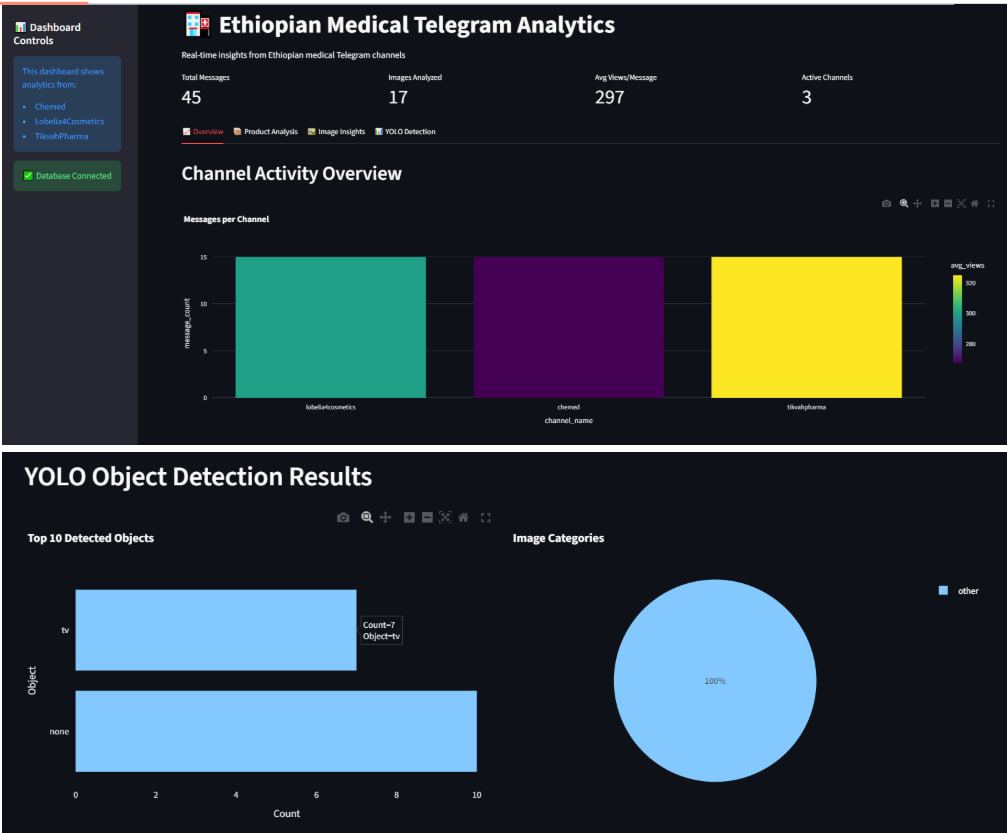Click the Database Connected checkmark status
The width and height of the screenshot is (1007, 833).
[x=67, y=176]
